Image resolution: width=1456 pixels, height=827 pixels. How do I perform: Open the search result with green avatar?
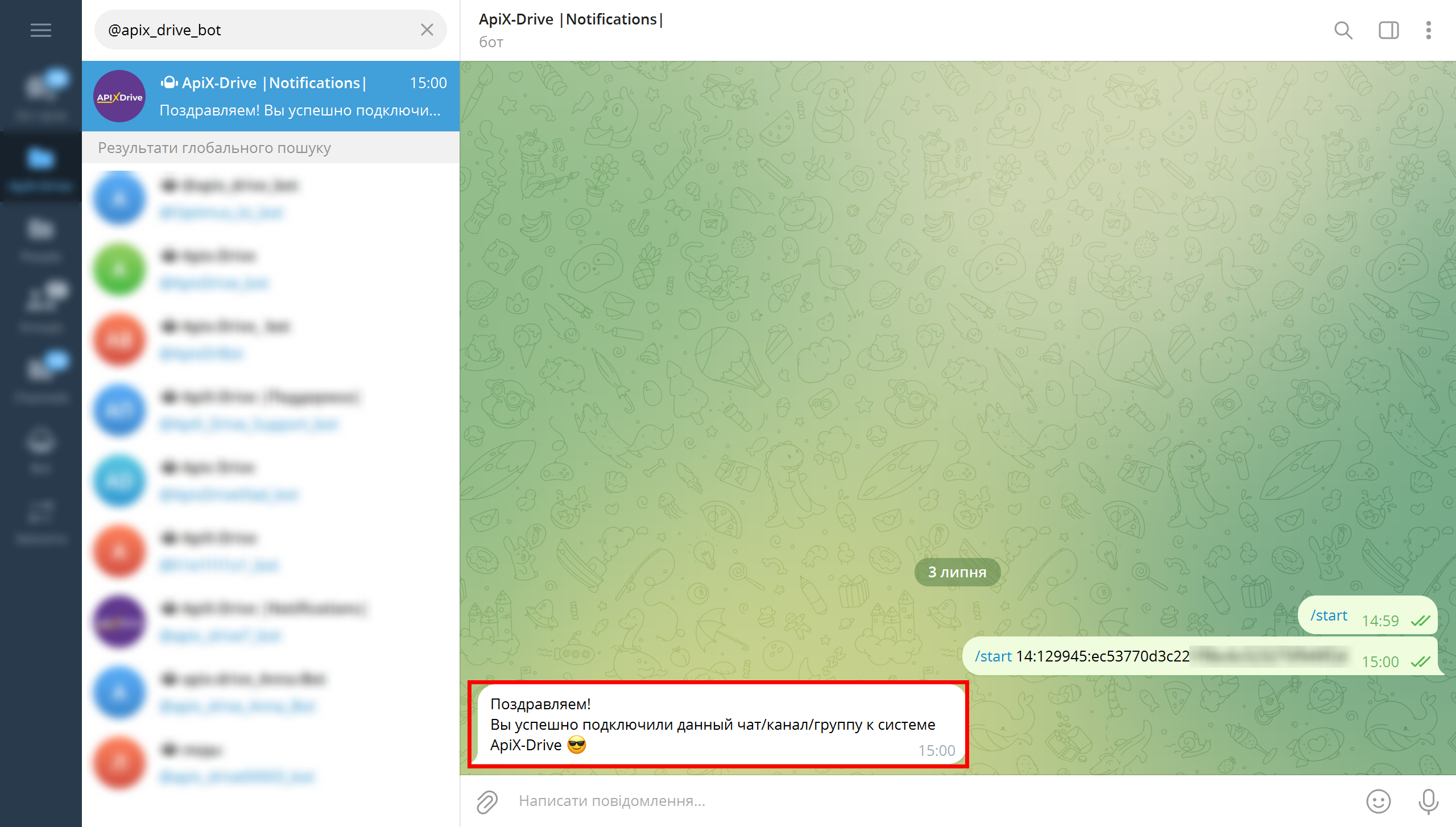coord(271,269)
